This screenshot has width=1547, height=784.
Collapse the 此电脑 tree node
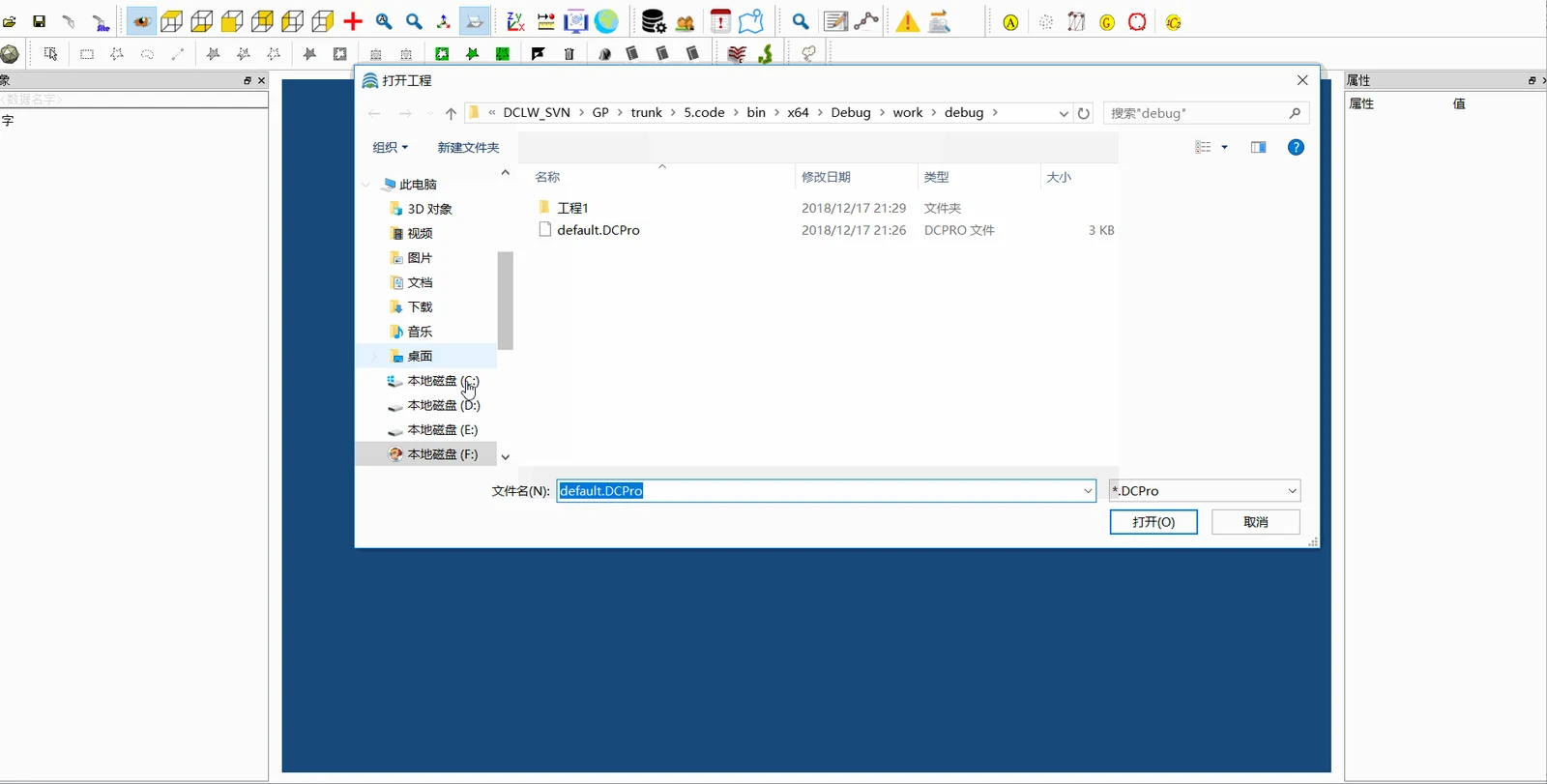pos(366,185)
